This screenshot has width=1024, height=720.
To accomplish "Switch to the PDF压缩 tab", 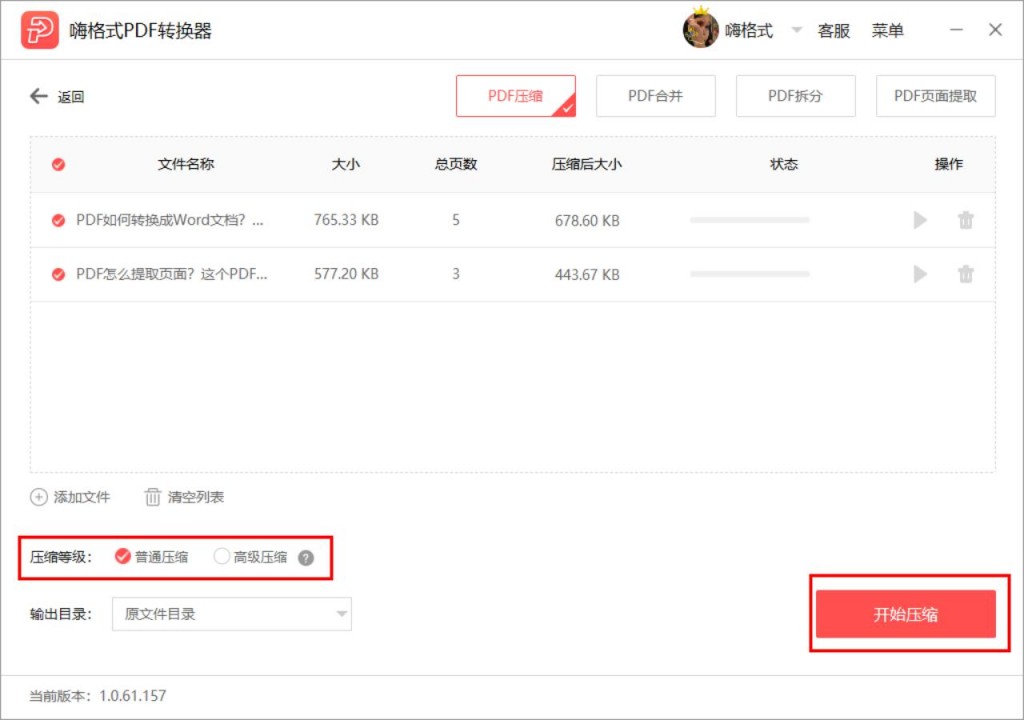I will 516,96.
